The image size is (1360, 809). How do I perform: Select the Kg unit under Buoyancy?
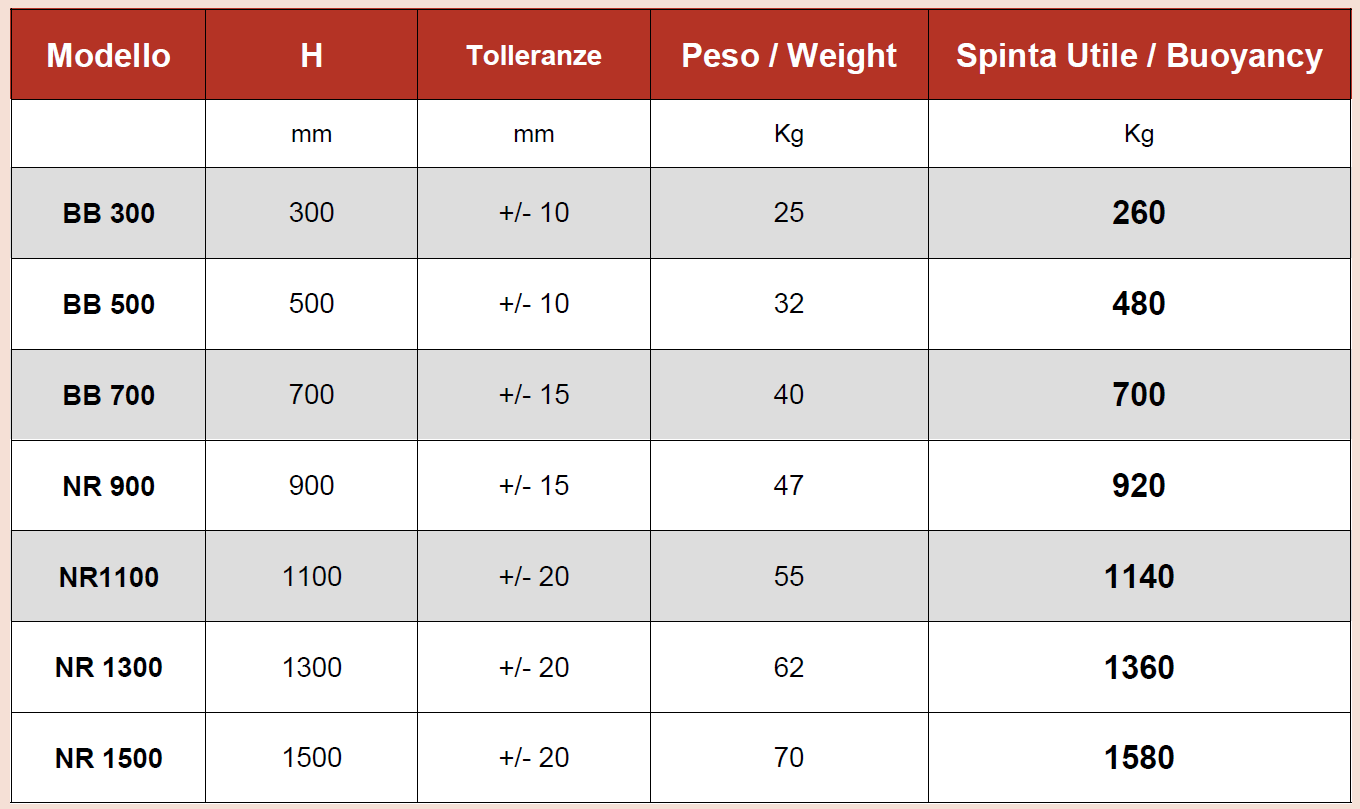tap(1139, 134)
